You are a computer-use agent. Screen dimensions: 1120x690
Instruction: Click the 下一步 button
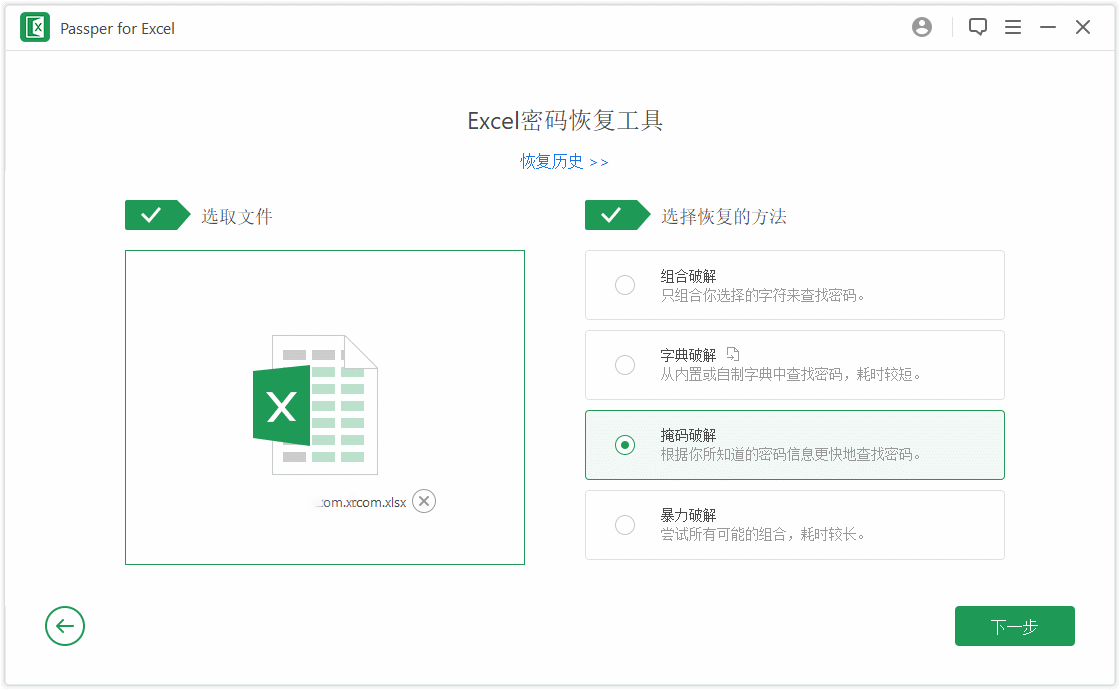[1014, 626]
